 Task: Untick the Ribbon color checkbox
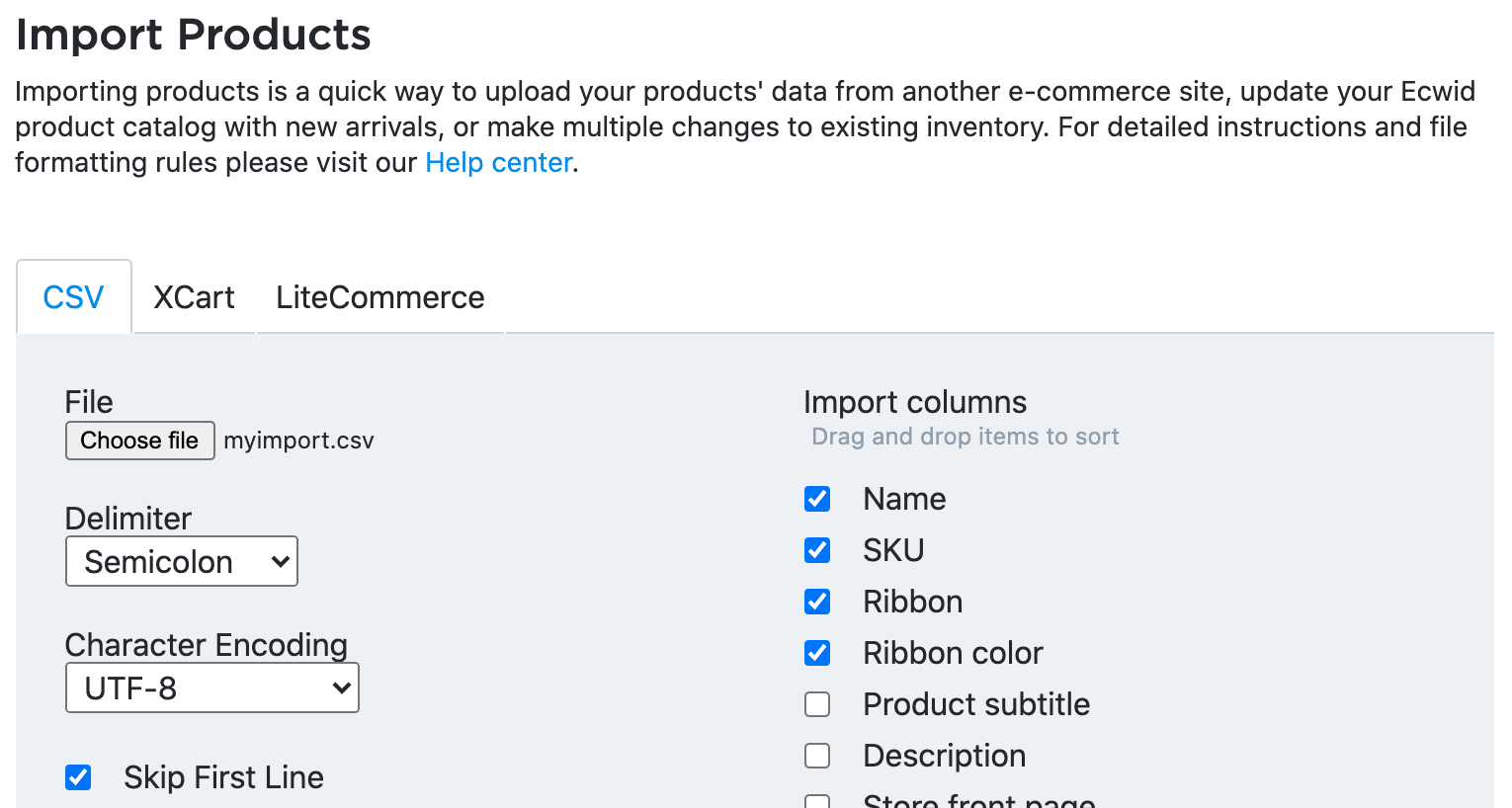click(817, 653)
